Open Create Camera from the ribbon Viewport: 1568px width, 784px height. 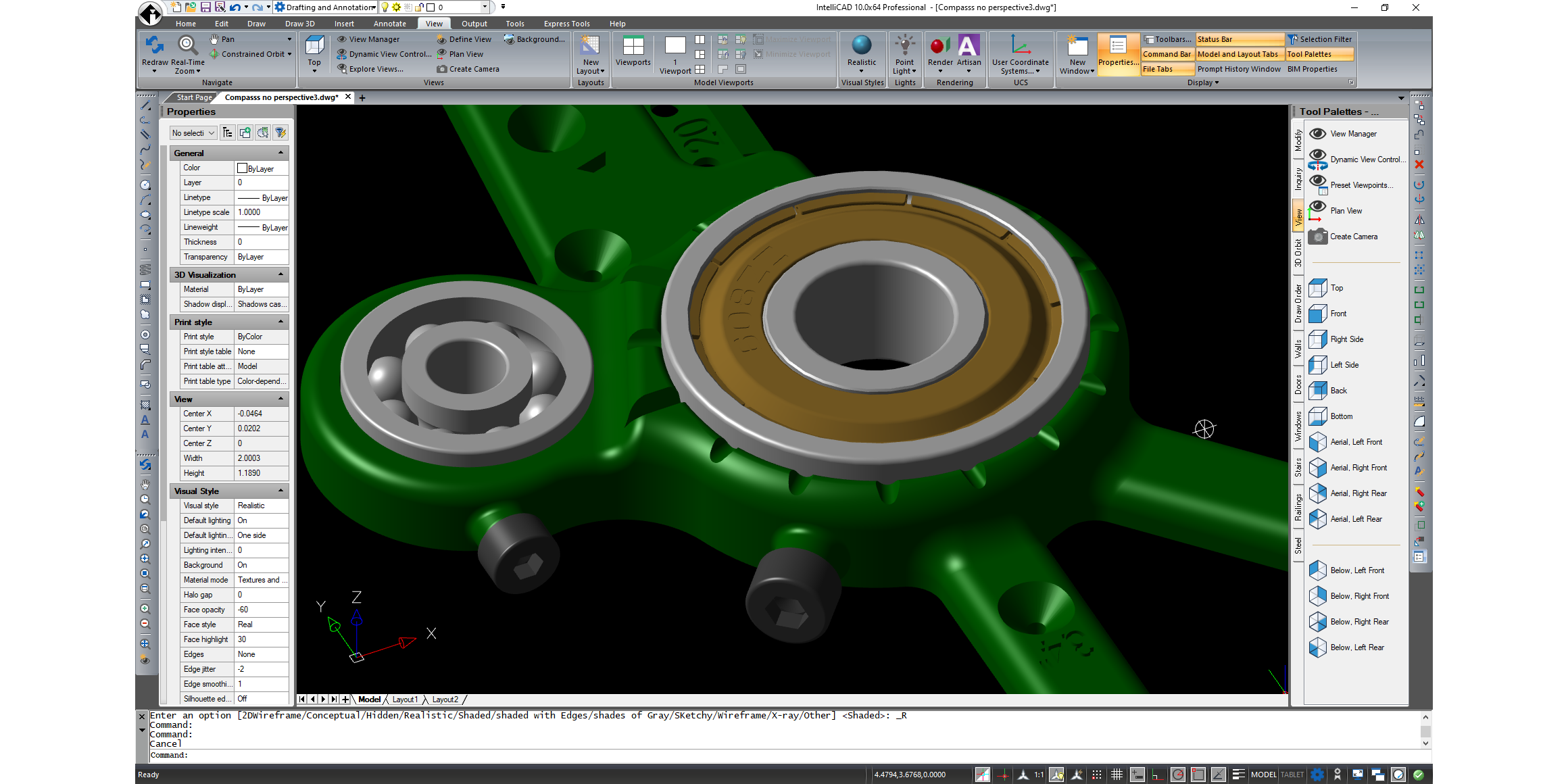click(468, 69)
